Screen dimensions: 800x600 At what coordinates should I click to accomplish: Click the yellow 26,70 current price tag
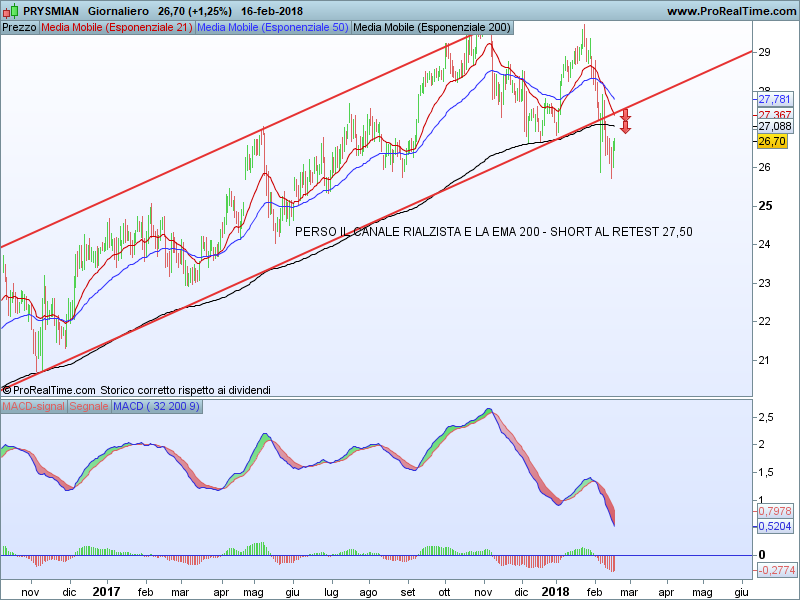tap(773, 141)
